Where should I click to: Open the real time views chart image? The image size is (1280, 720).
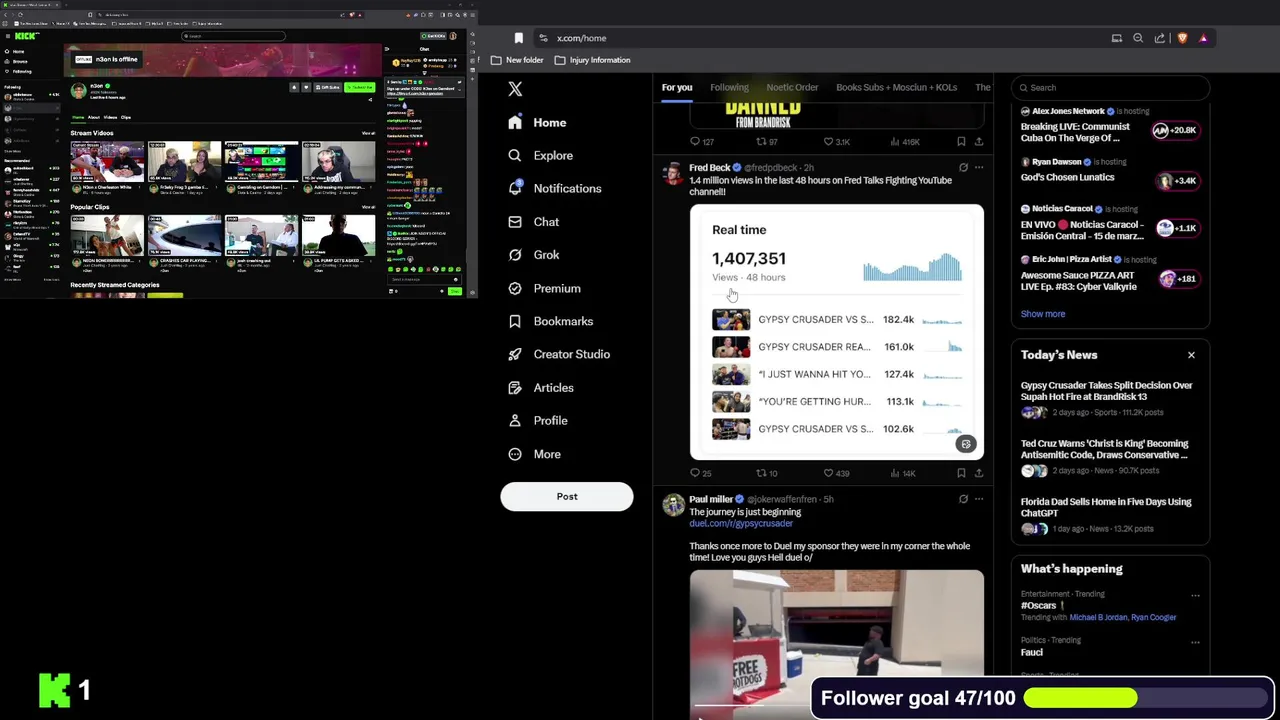click(837, 332)
